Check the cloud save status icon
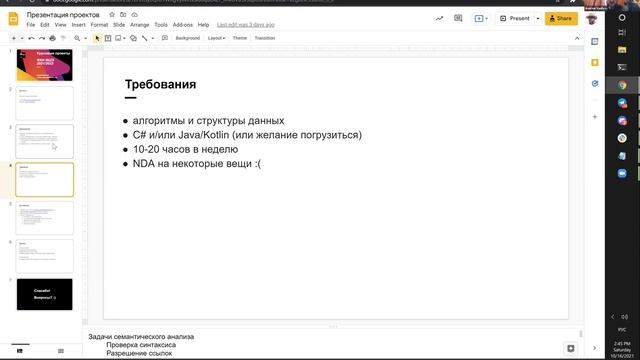The image size is (640, 360). point(134,15)
